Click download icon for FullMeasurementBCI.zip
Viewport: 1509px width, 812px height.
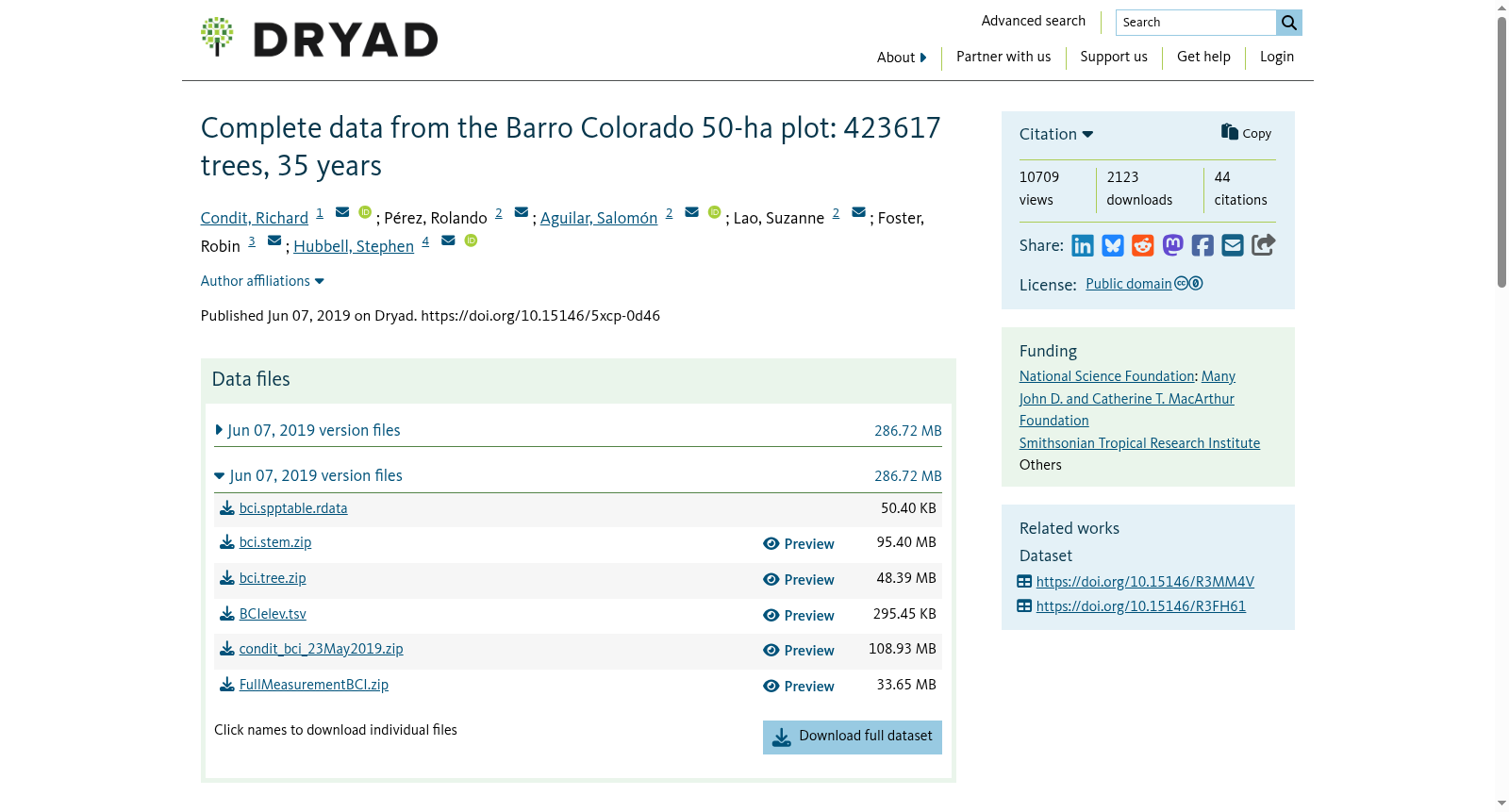point(227,685)
